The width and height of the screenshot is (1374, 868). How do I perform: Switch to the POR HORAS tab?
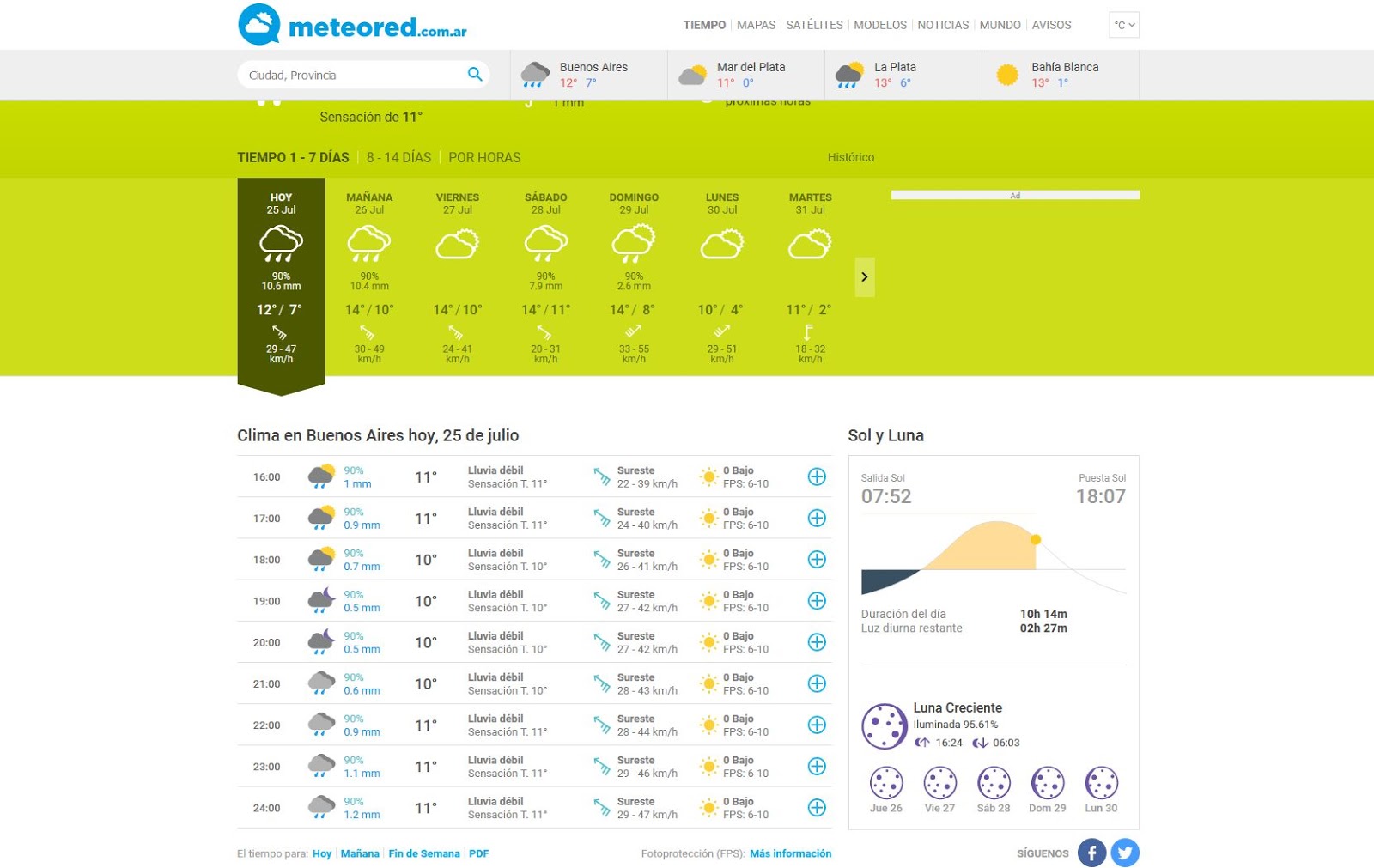tap(484, 157)
